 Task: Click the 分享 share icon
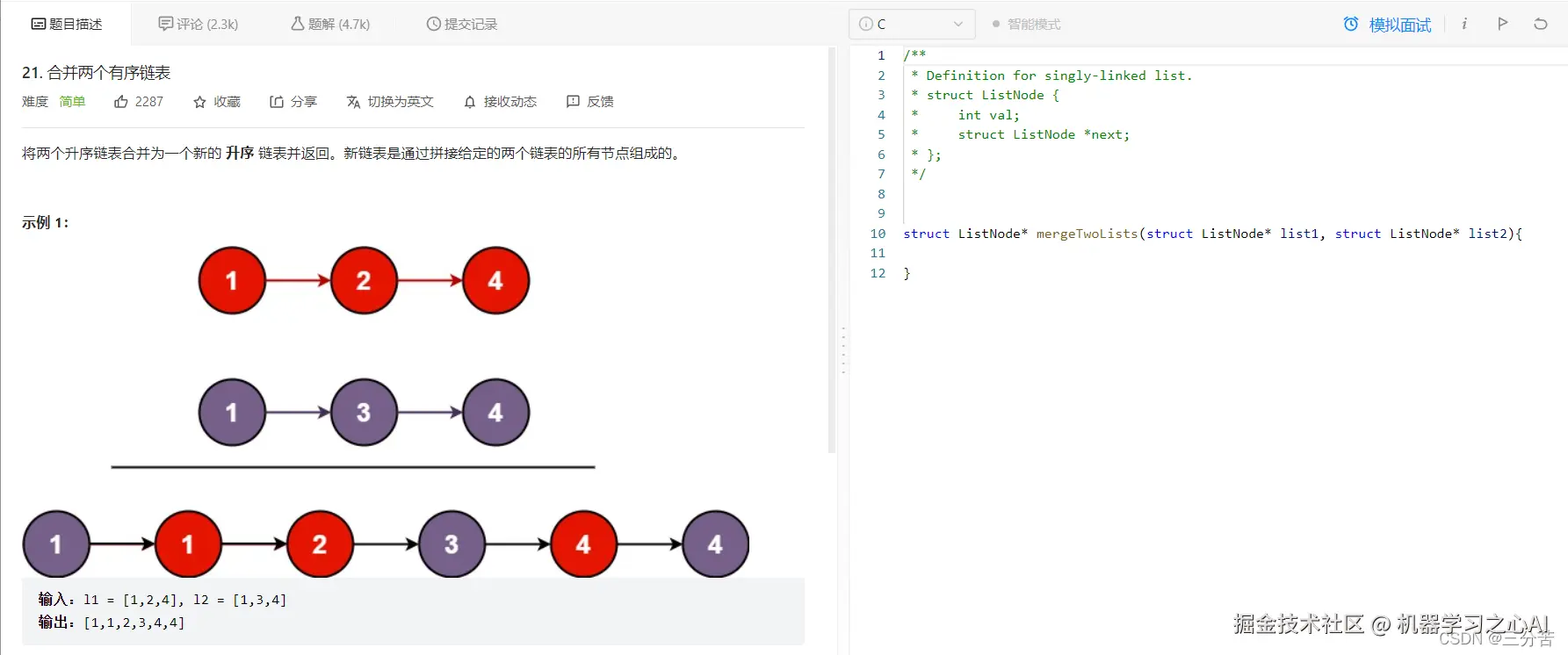point(277,102)
